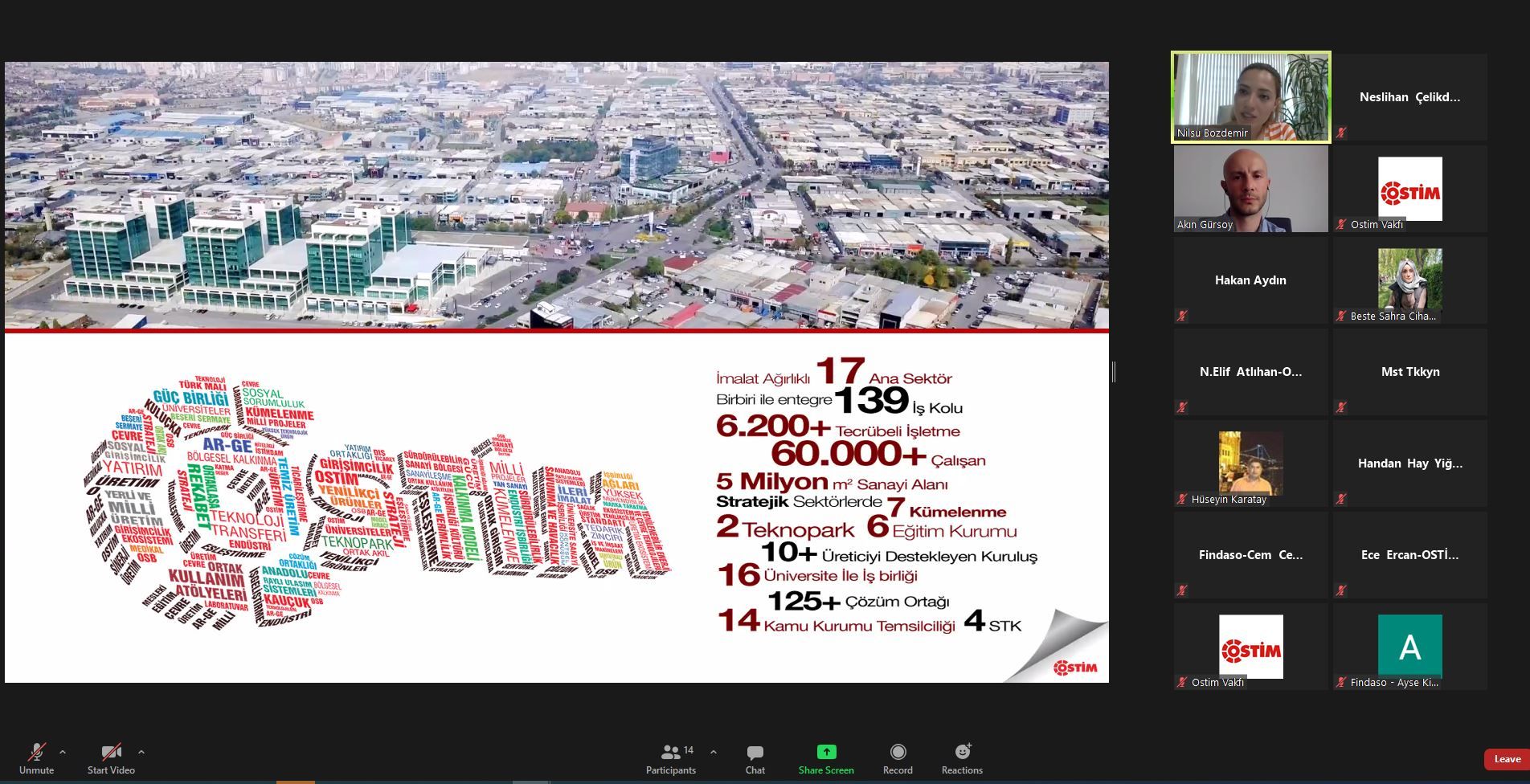Click the '60.000+ Çalışan' text on slide

point(877,454)
